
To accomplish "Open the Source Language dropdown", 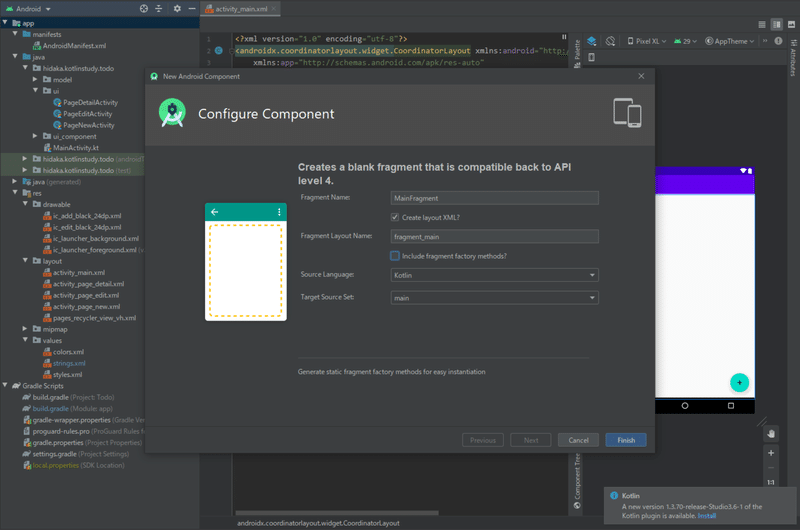I will click(x=494, y=275).
